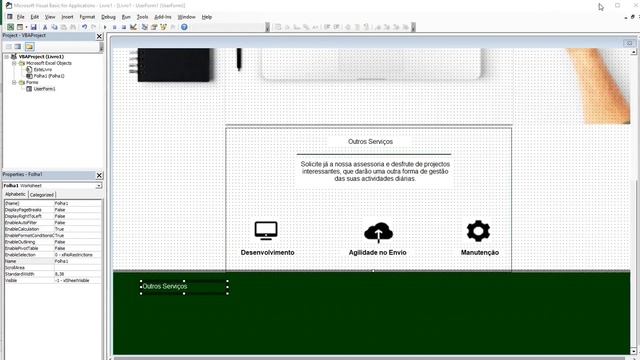Close the Project - VBAProject panel
The height and width of the screenshot is (360, 640).
pyautogui.click(x=99, y=36)
